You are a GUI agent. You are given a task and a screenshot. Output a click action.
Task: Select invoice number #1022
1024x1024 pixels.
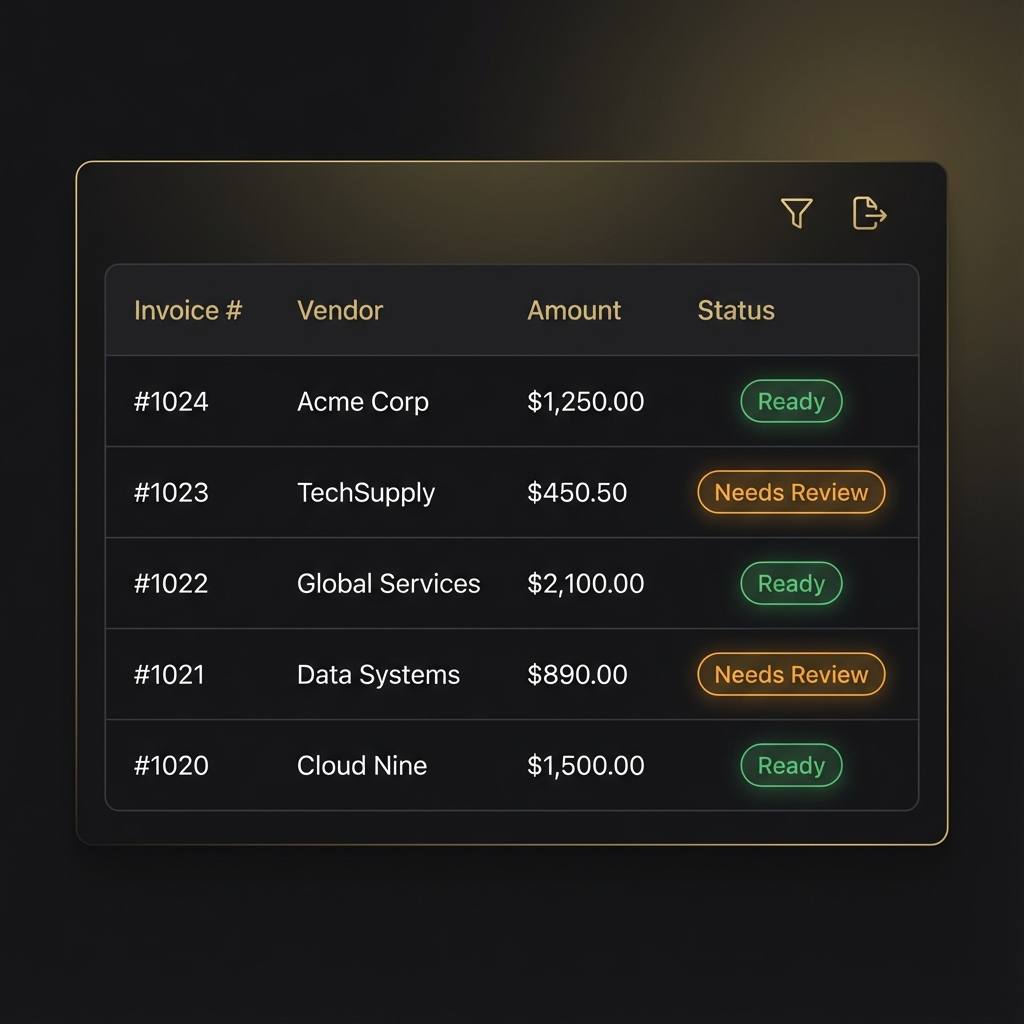tap(171, 584)
